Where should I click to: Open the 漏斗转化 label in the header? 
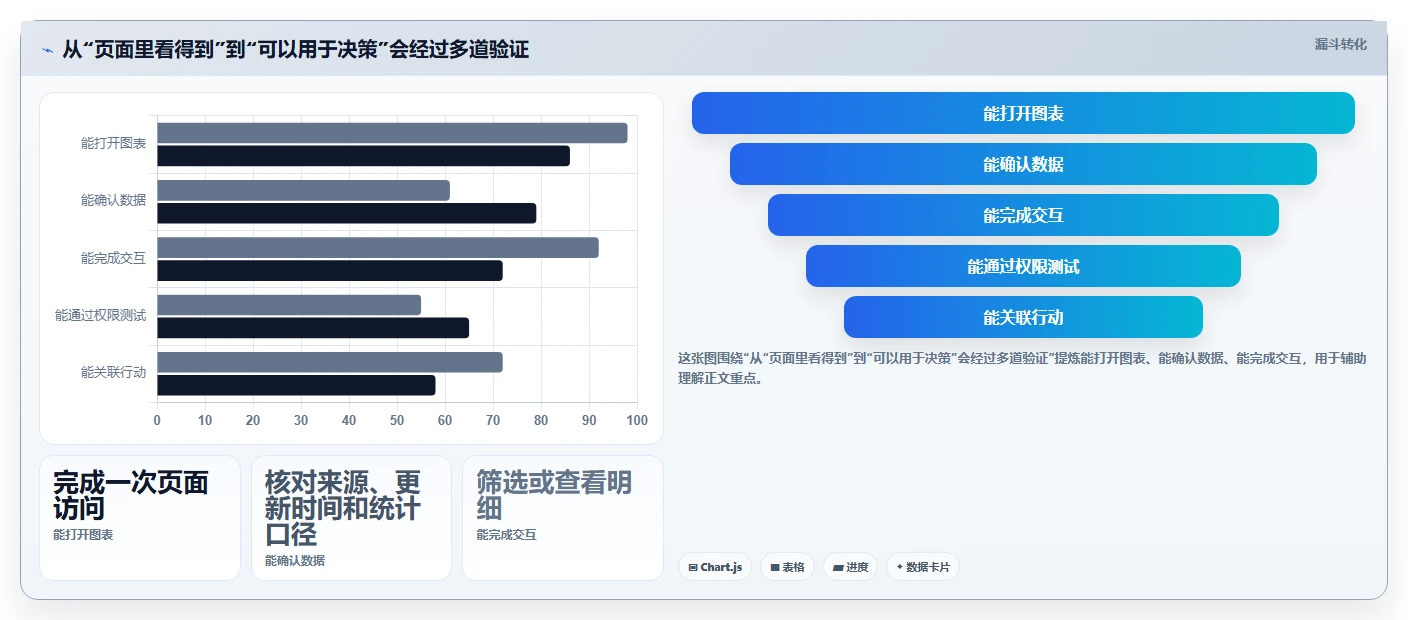(x=1340, y=44)
